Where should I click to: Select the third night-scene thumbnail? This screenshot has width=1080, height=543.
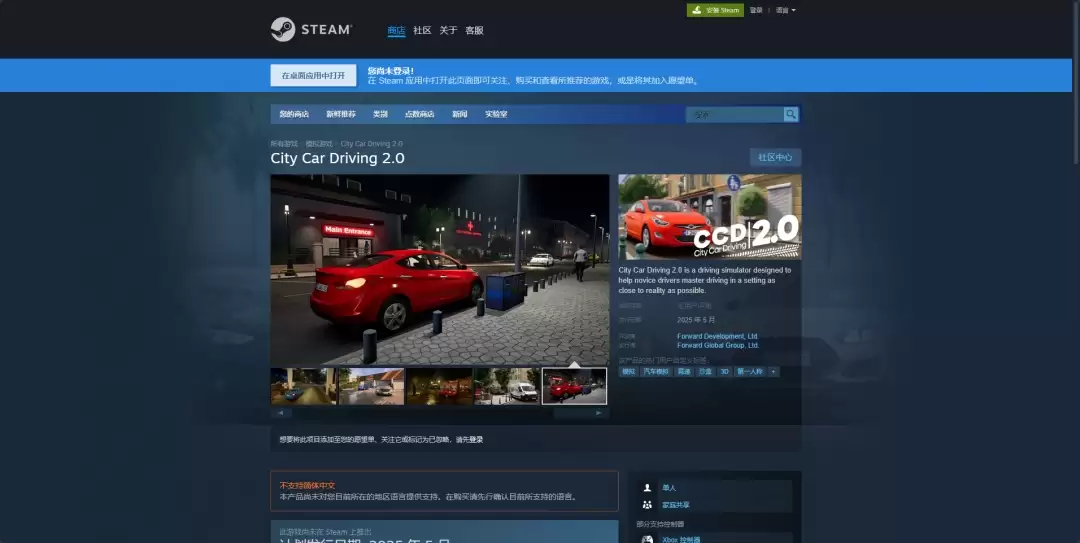point(439,386)
